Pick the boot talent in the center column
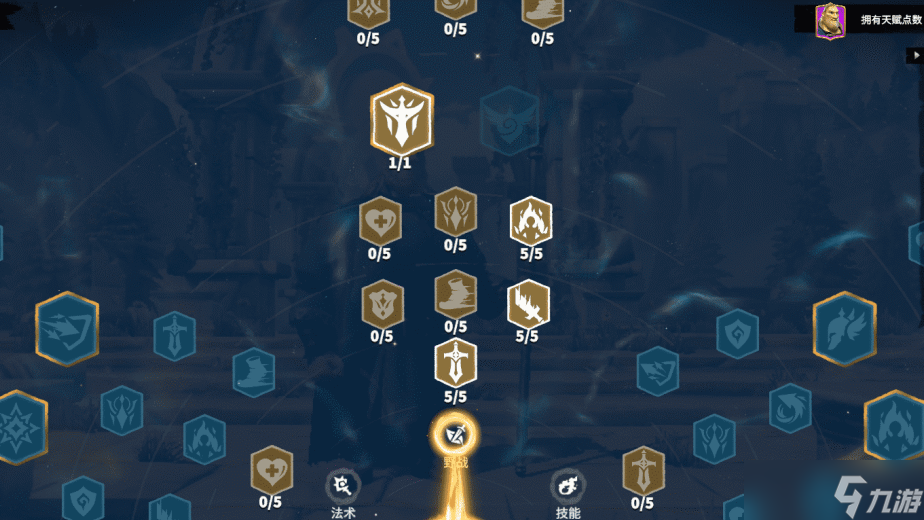Viewport: 924px width, 520px height. click(456, 294)
